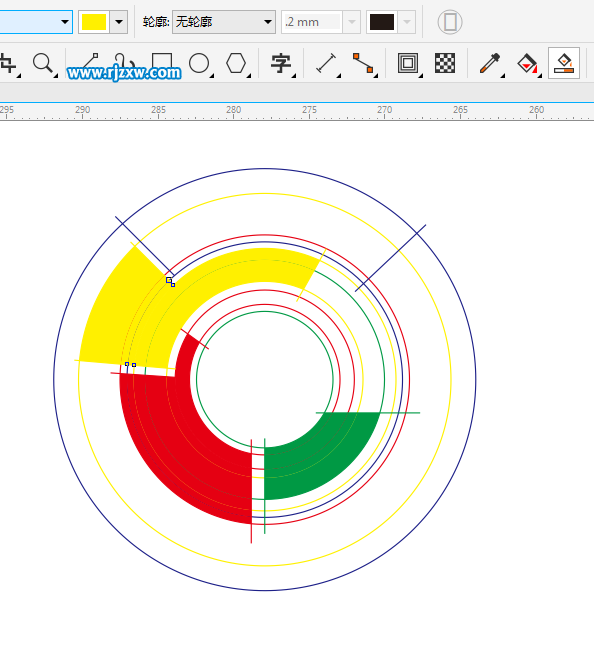Select the Crop tool

coord(8,64)
